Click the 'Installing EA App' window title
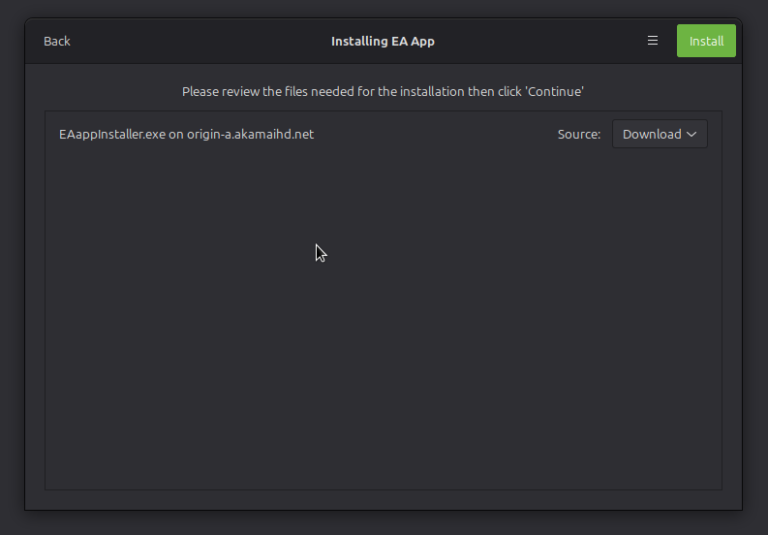This screenshot has width=768, height=535. click(383, 41)
